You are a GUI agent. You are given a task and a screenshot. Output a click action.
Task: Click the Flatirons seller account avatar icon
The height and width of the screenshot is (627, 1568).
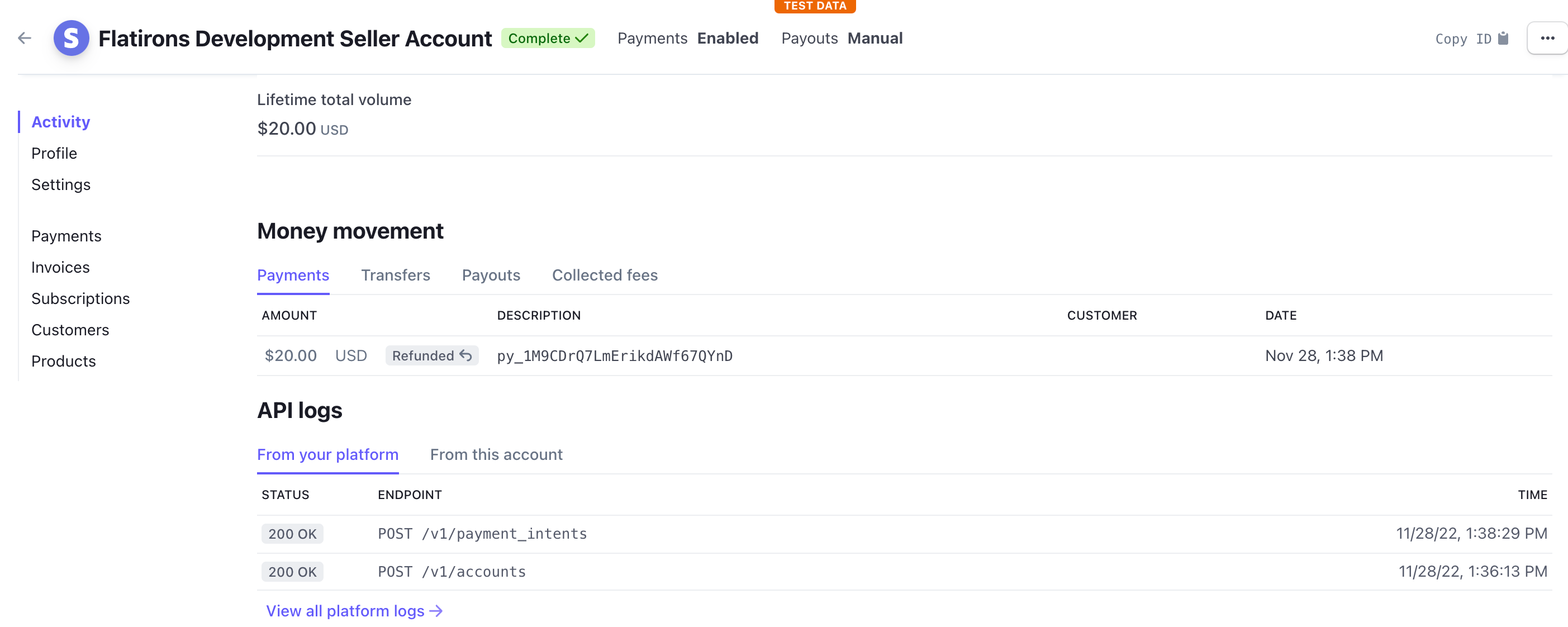point(71,38)
